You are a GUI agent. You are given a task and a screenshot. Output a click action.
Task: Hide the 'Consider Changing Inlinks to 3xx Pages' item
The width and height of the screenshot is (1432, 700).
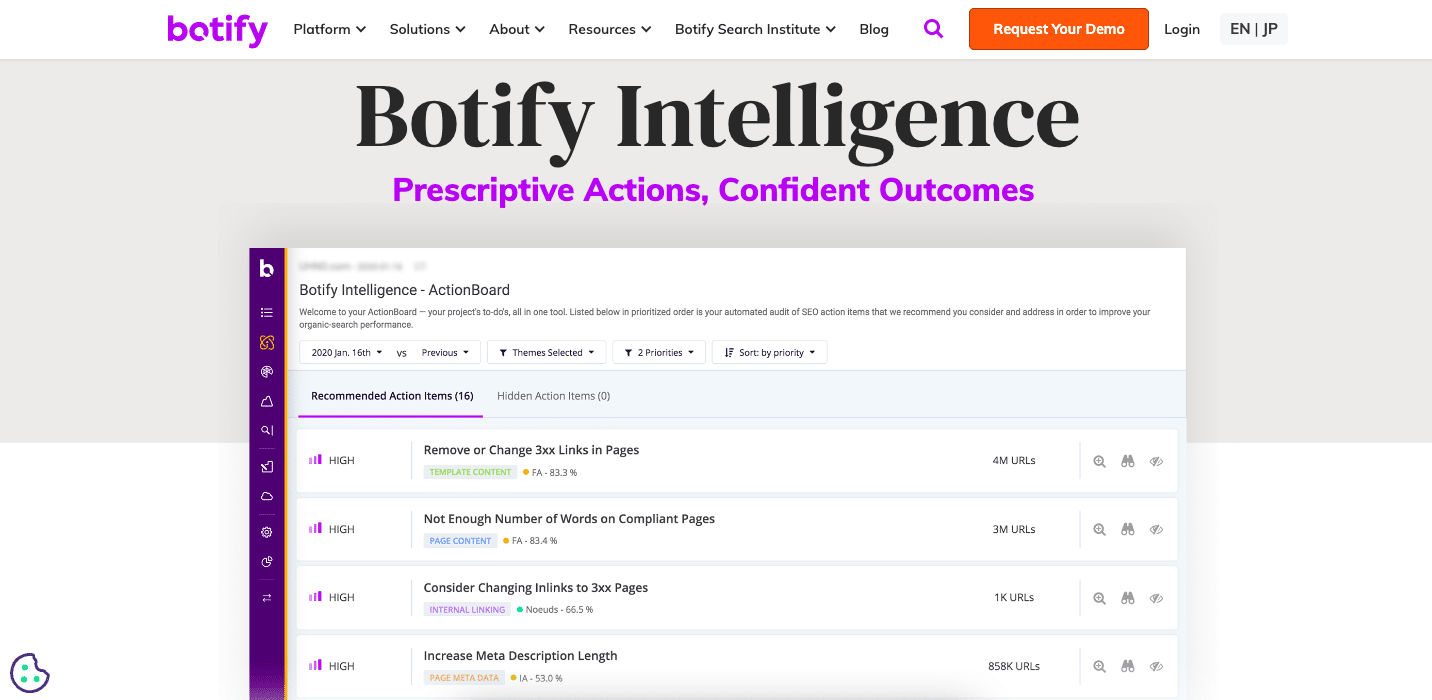coord(1156,597)
